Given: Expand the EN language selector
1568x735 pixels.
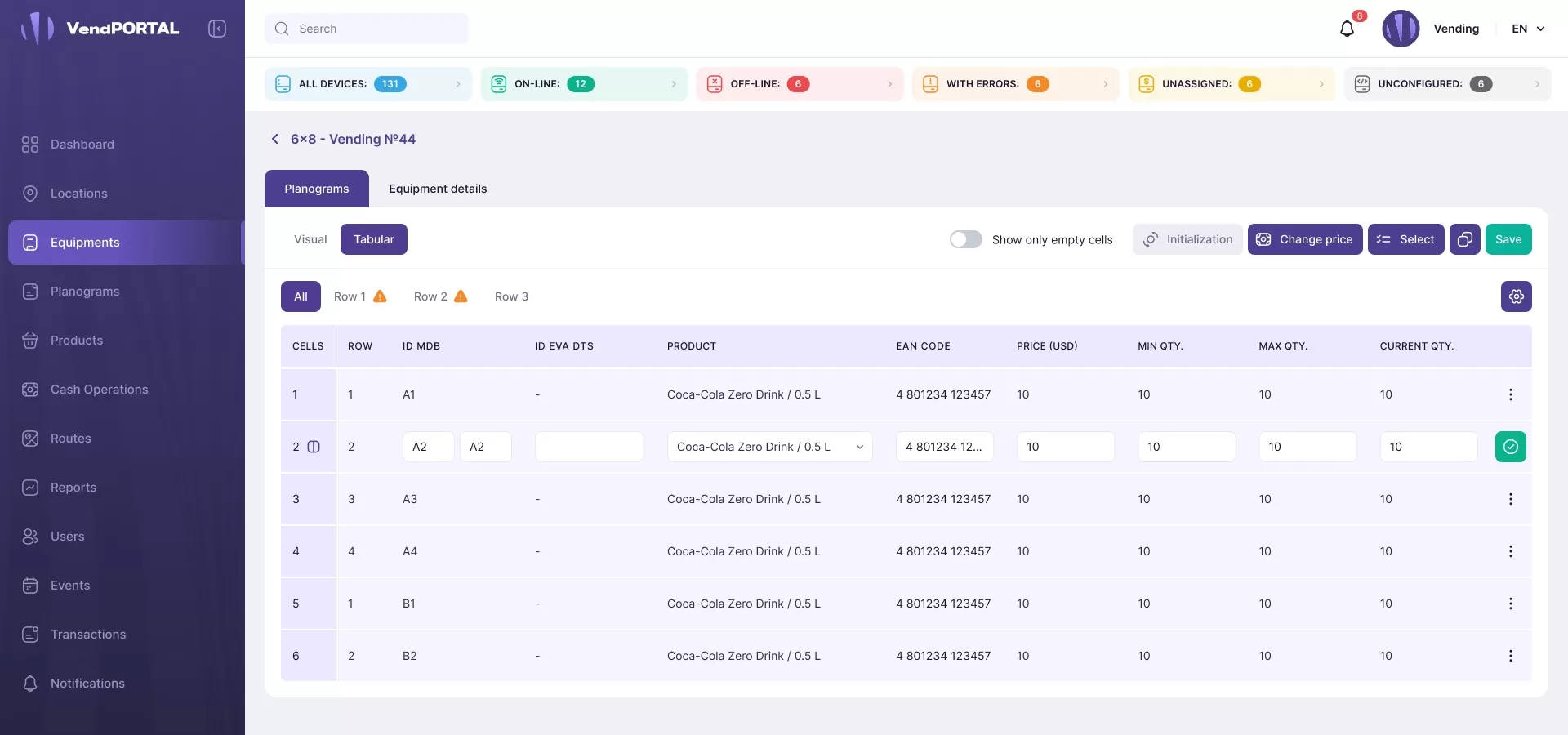Looking at the screenshot, I should 1528,29.
